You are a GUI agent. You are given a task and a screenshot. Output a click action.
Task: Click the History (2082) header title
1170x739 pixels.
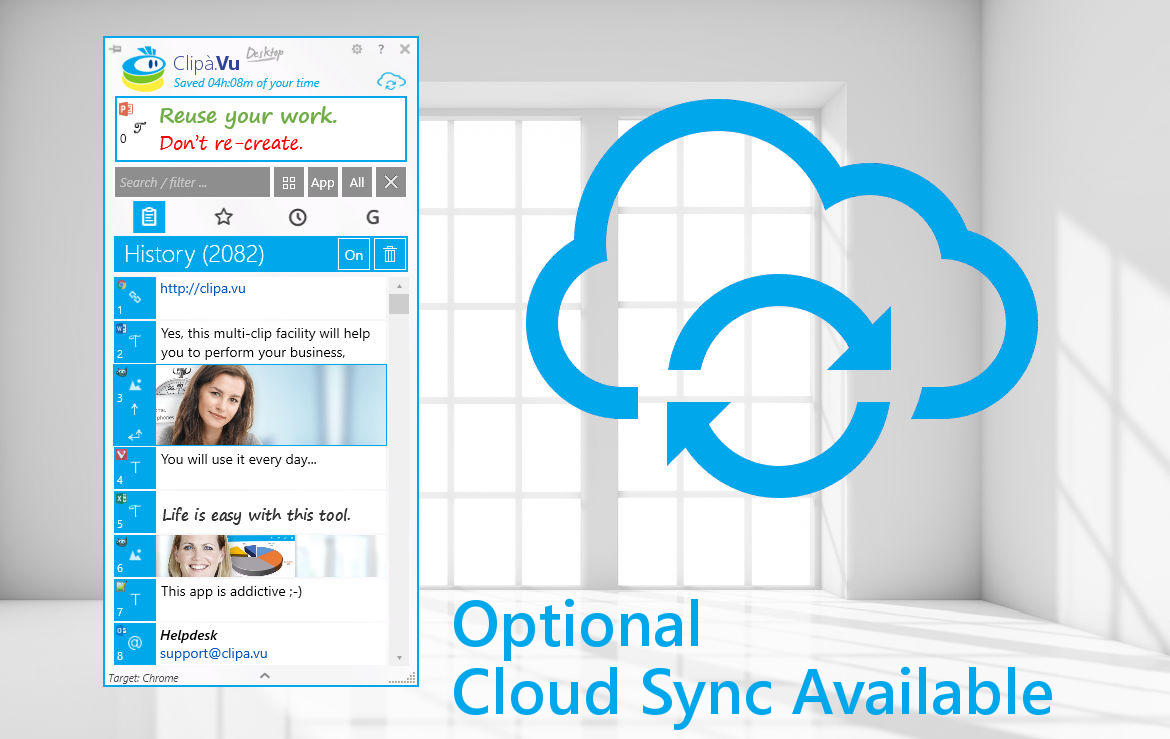point(194,255)
